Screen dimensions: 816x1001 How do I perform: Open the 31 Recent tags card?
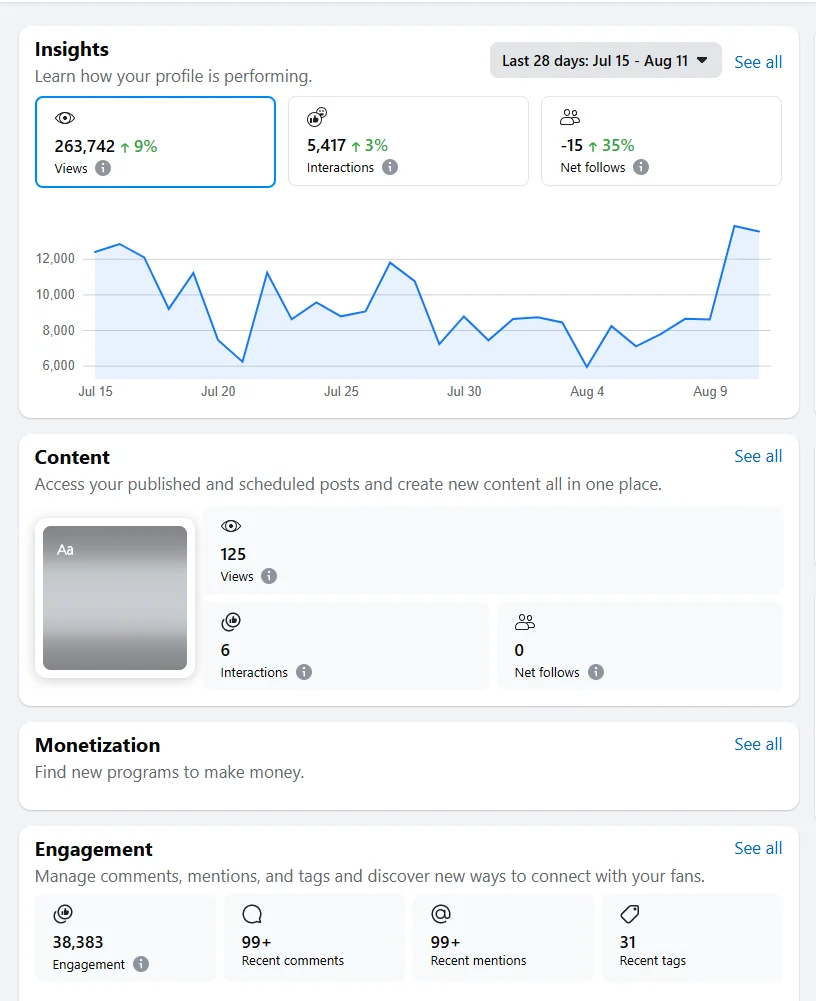point(692,938)
